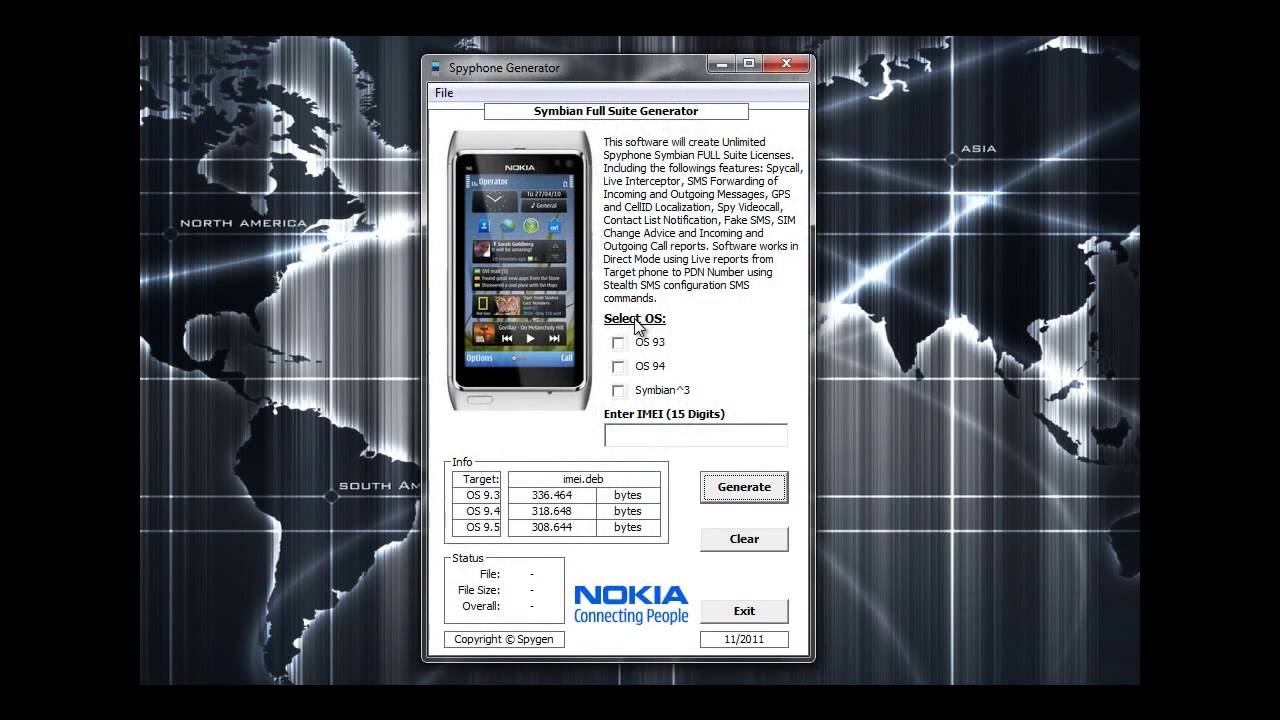Click the OS 9.5 row label

tap(476, 527)
